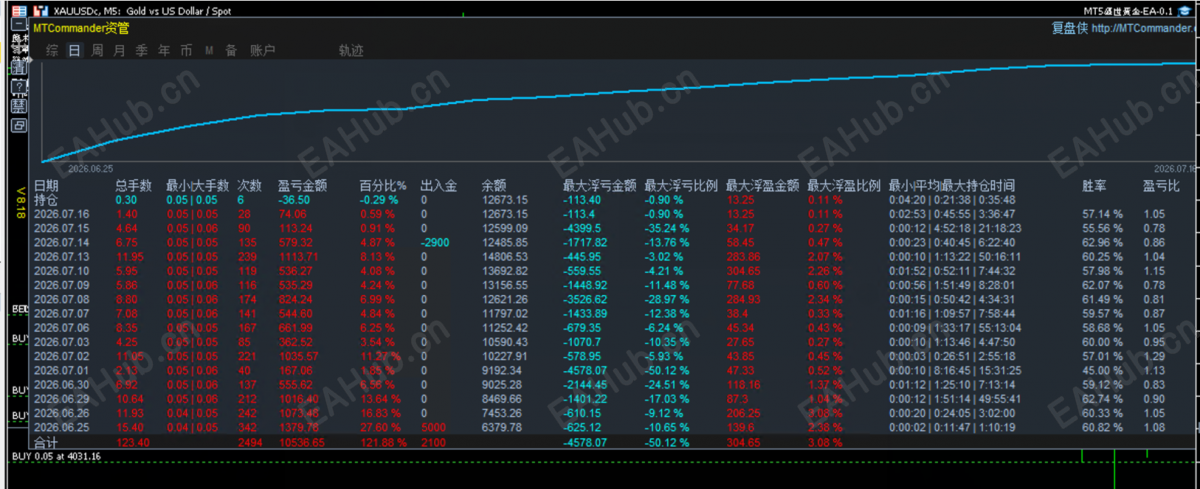Click the -2900 withdrawal value
The width and height of the screenshot is (1200, 489).
coord(435,242)
